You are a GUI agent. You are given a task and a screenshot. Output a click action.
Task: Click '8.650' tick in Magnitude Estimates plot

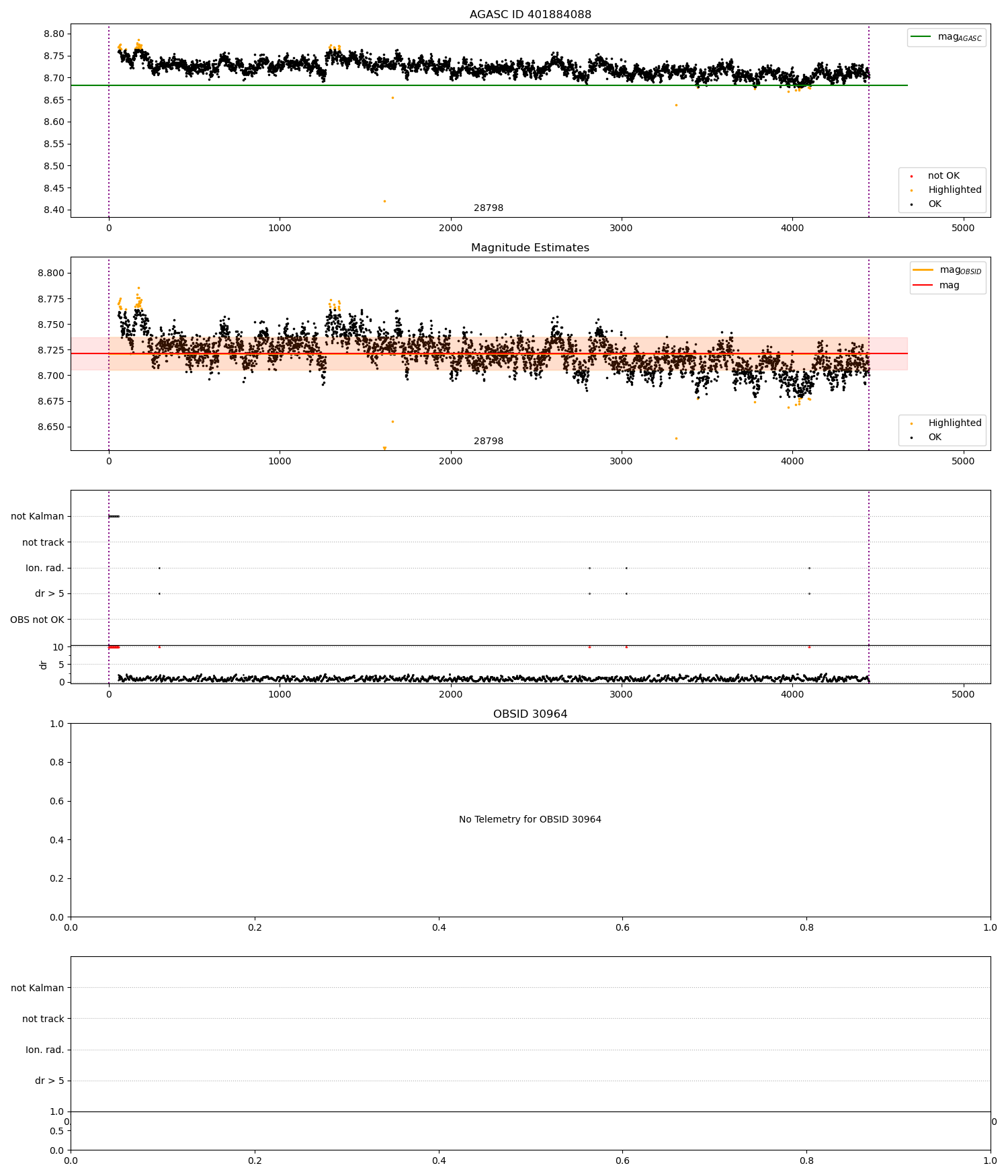tap(52, 427)
